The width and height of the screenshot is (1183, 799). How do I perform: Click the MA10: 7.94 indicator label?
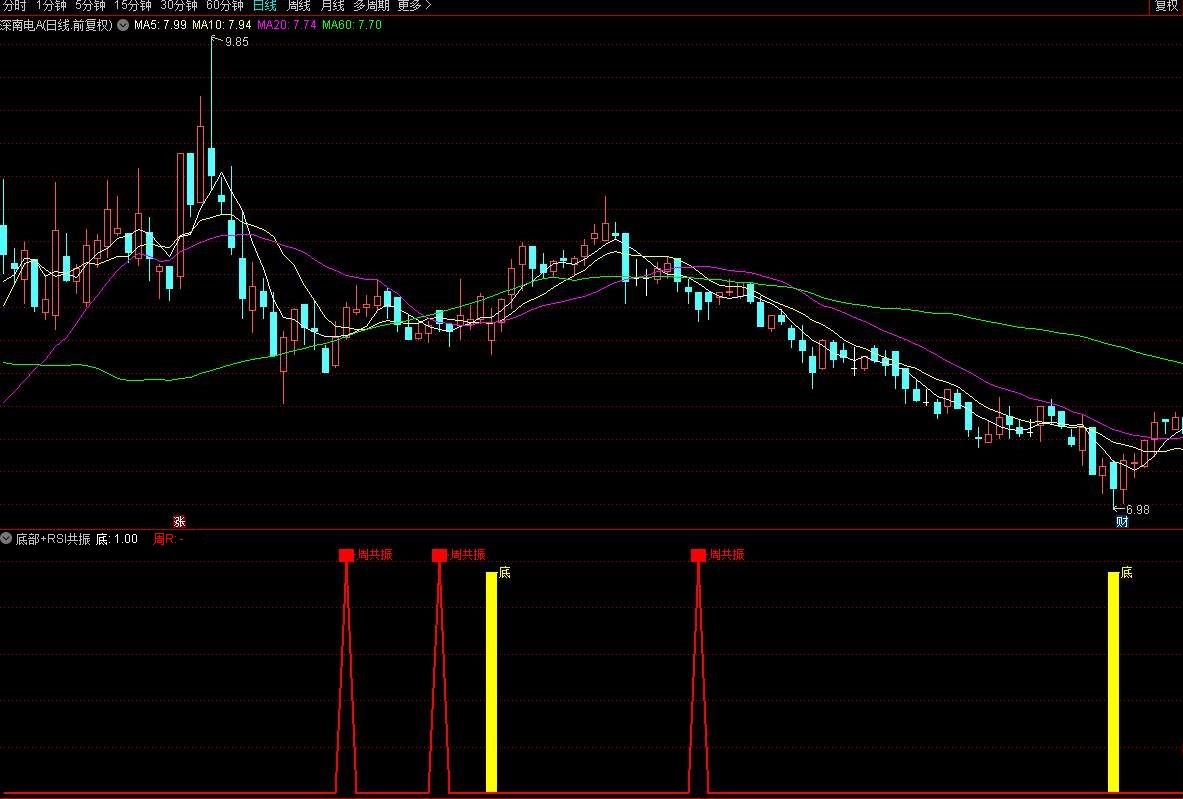pos(222,25)
